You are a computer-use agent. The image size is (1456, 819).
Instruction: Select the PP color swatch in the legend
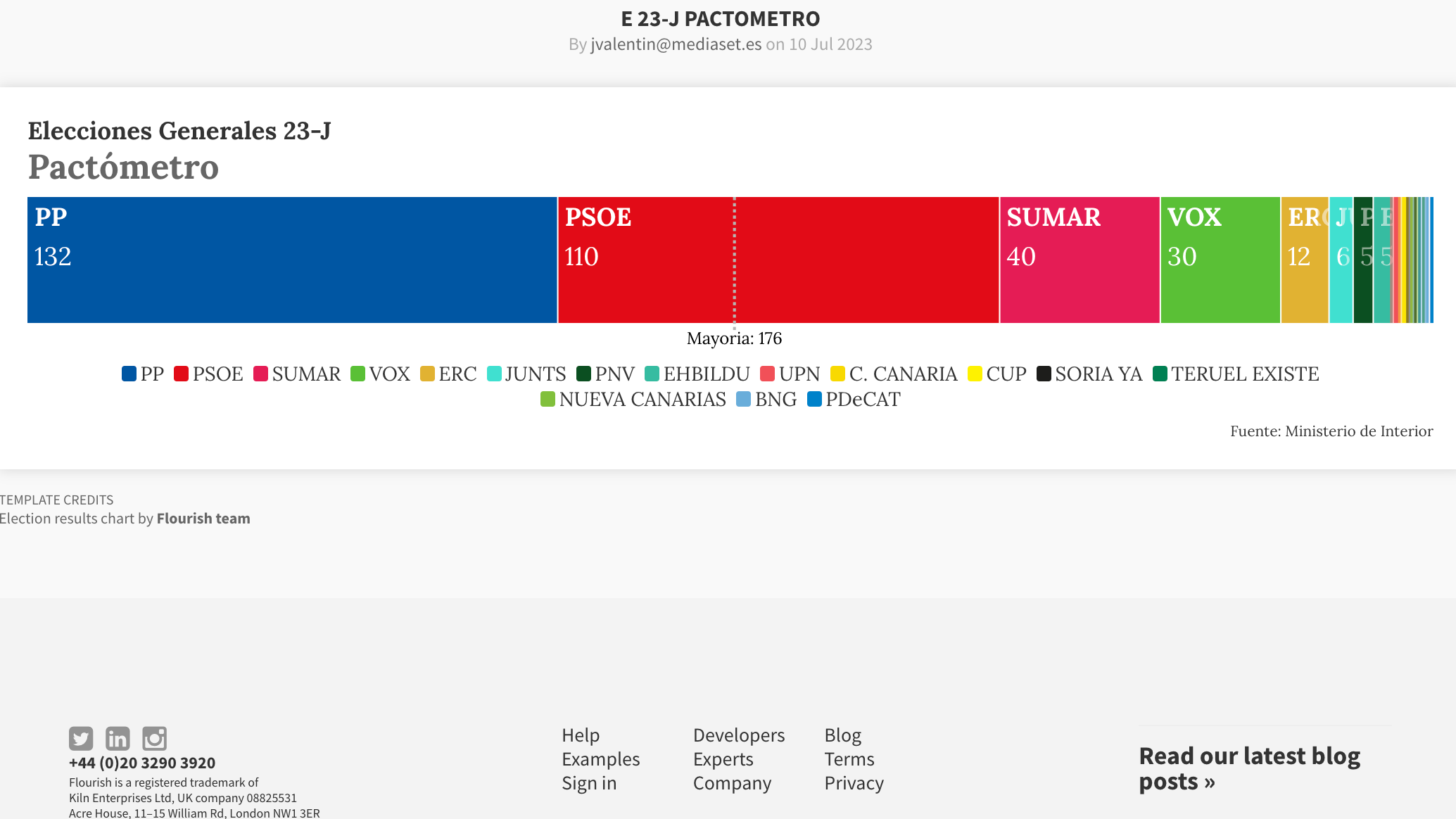point(129,374)
